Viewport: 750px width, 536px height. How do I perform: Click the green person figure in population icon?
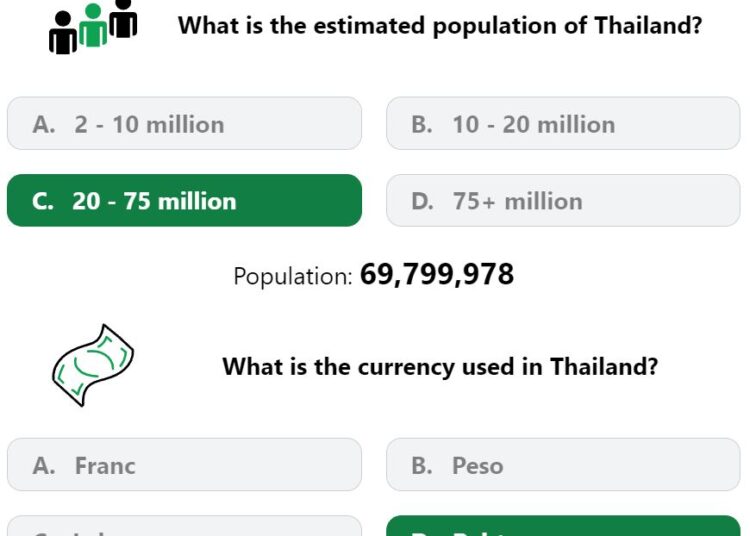coord(93,25)
